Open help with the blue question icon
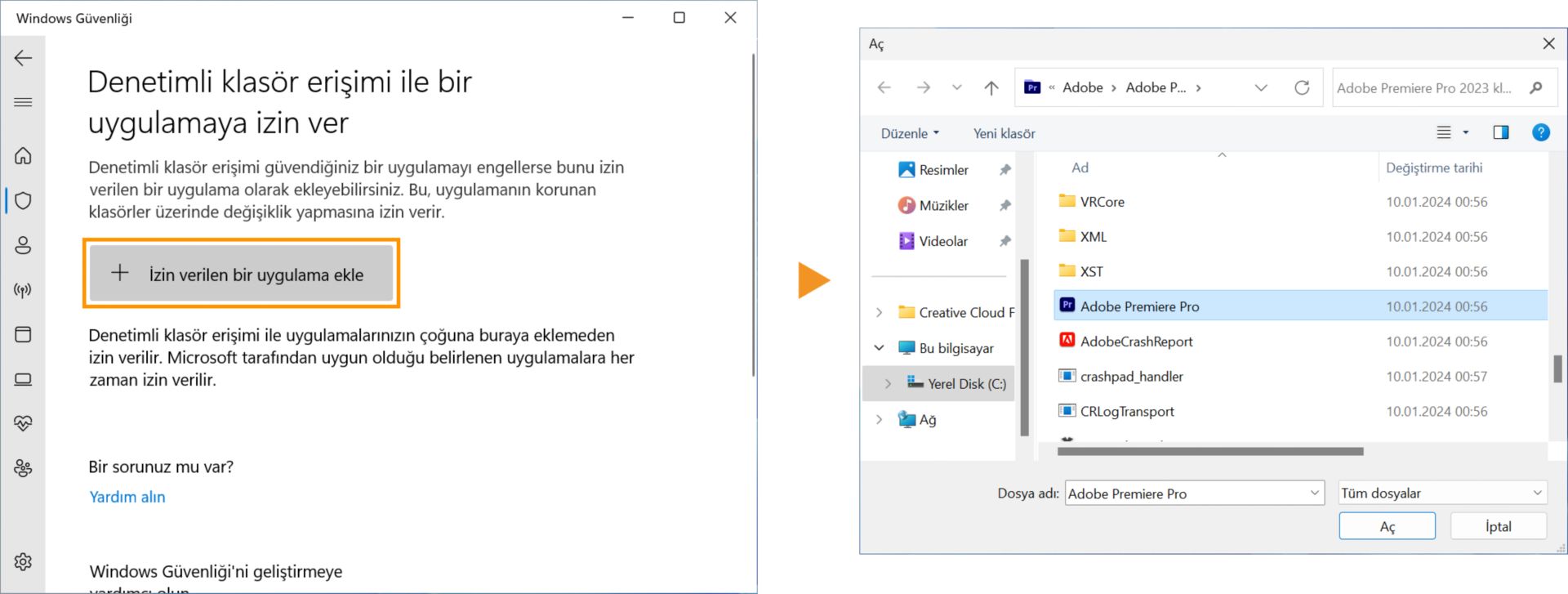This screenshot has height=594, width=1568. coord(1541,132)
